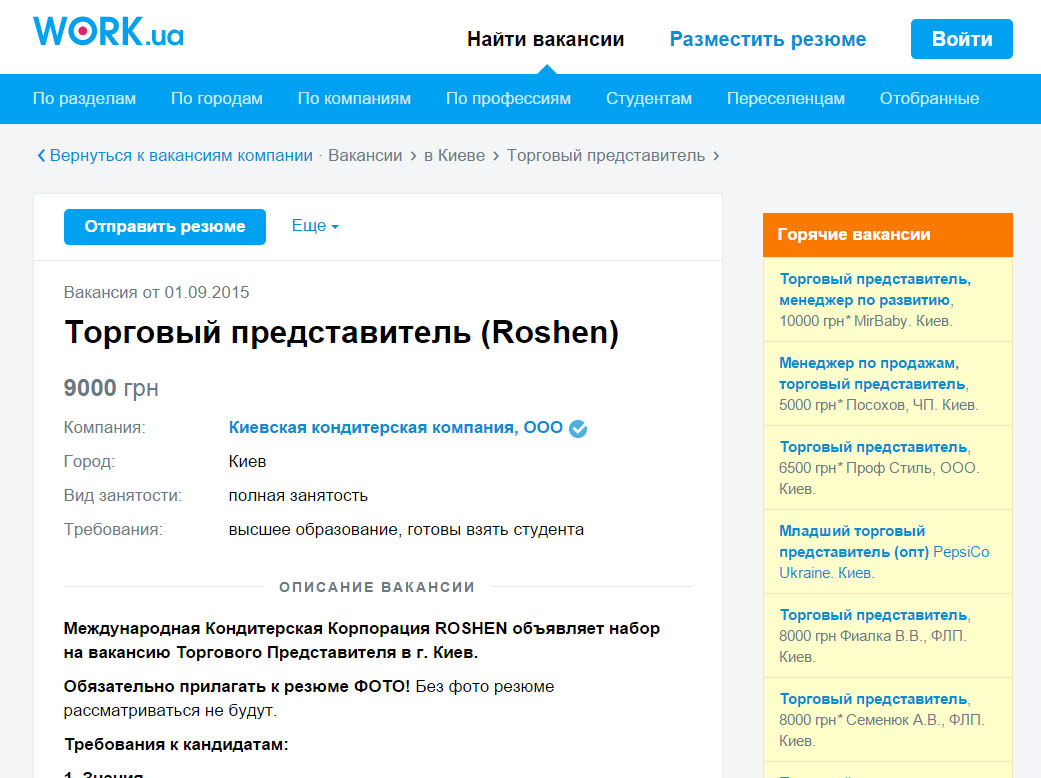The width and height of the screenshot is (1041, 778).
Task: Open 'Киевская кондитерская компания, ООО' company link
Action: coord(396,428)
